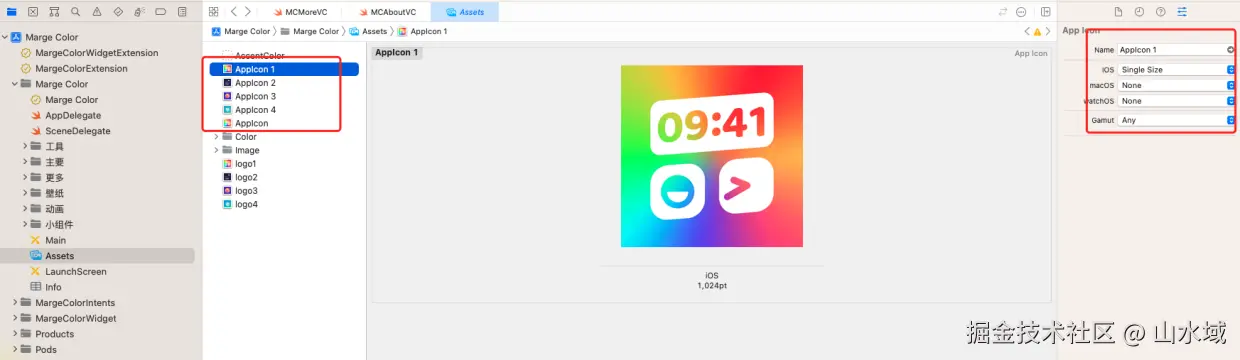
Task: Show the Attributes inspector sliders icon
Action: 1183,12
